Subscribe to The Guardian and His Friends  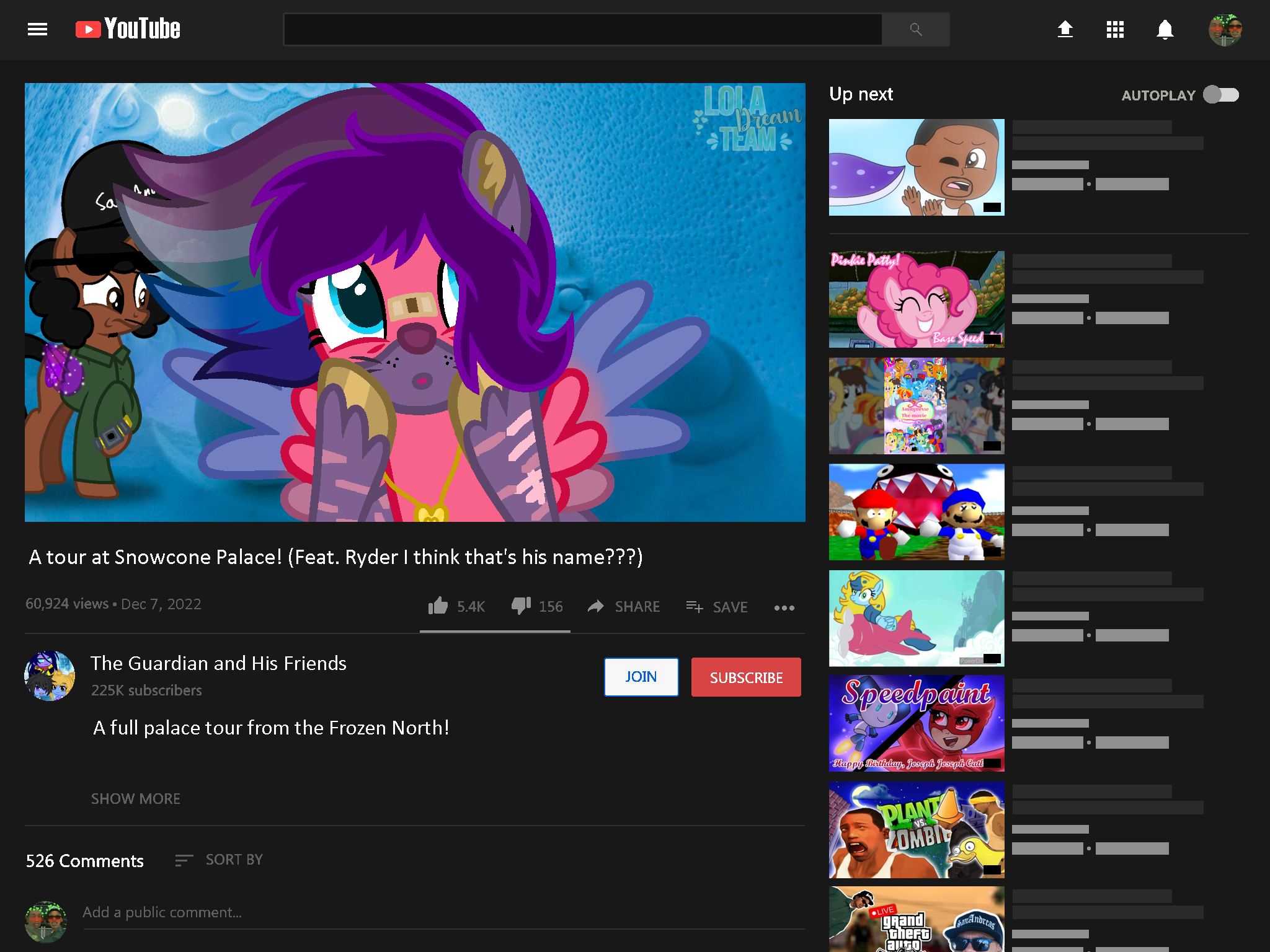[x=745, y=677]
